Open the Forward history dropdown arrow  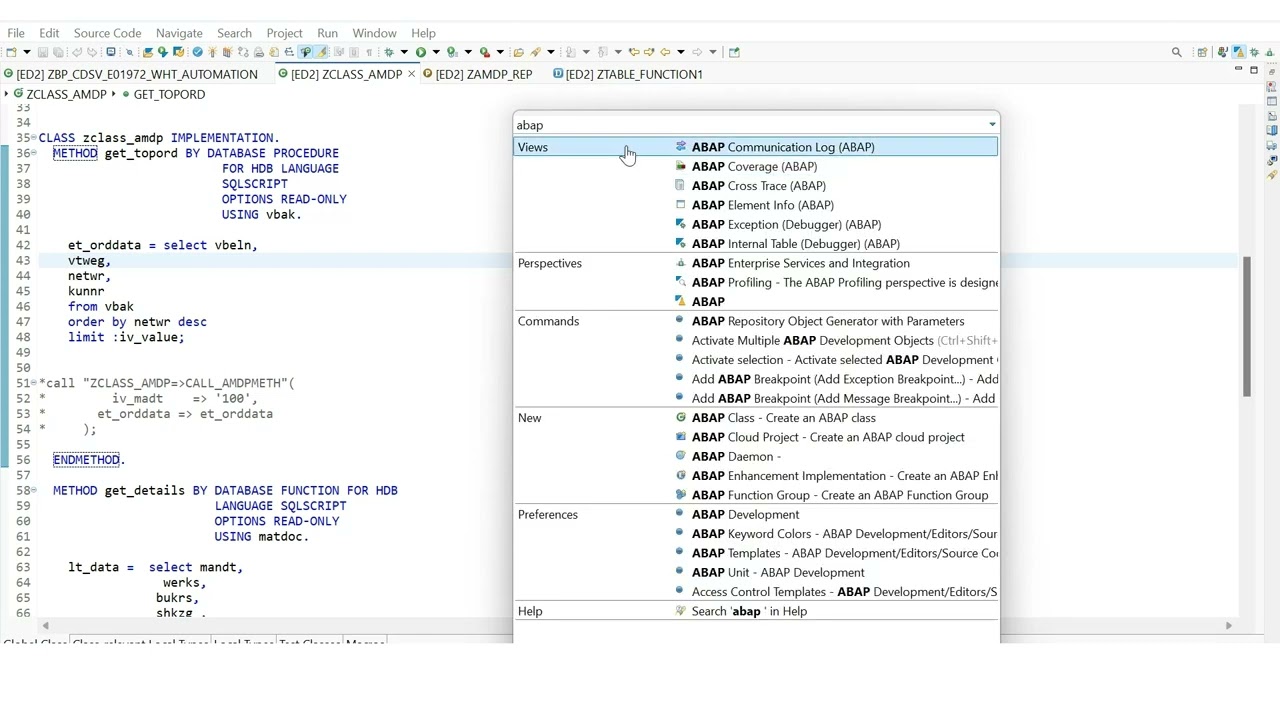712,52
